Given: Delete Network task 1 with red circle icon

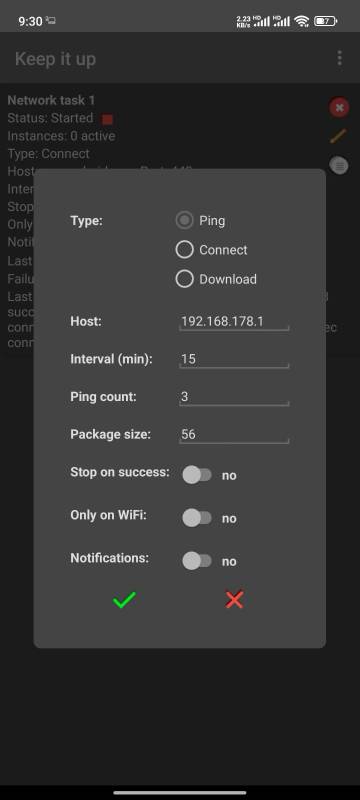Looking at the screenshot, I should pyautogui.click(x=339, y=108).
